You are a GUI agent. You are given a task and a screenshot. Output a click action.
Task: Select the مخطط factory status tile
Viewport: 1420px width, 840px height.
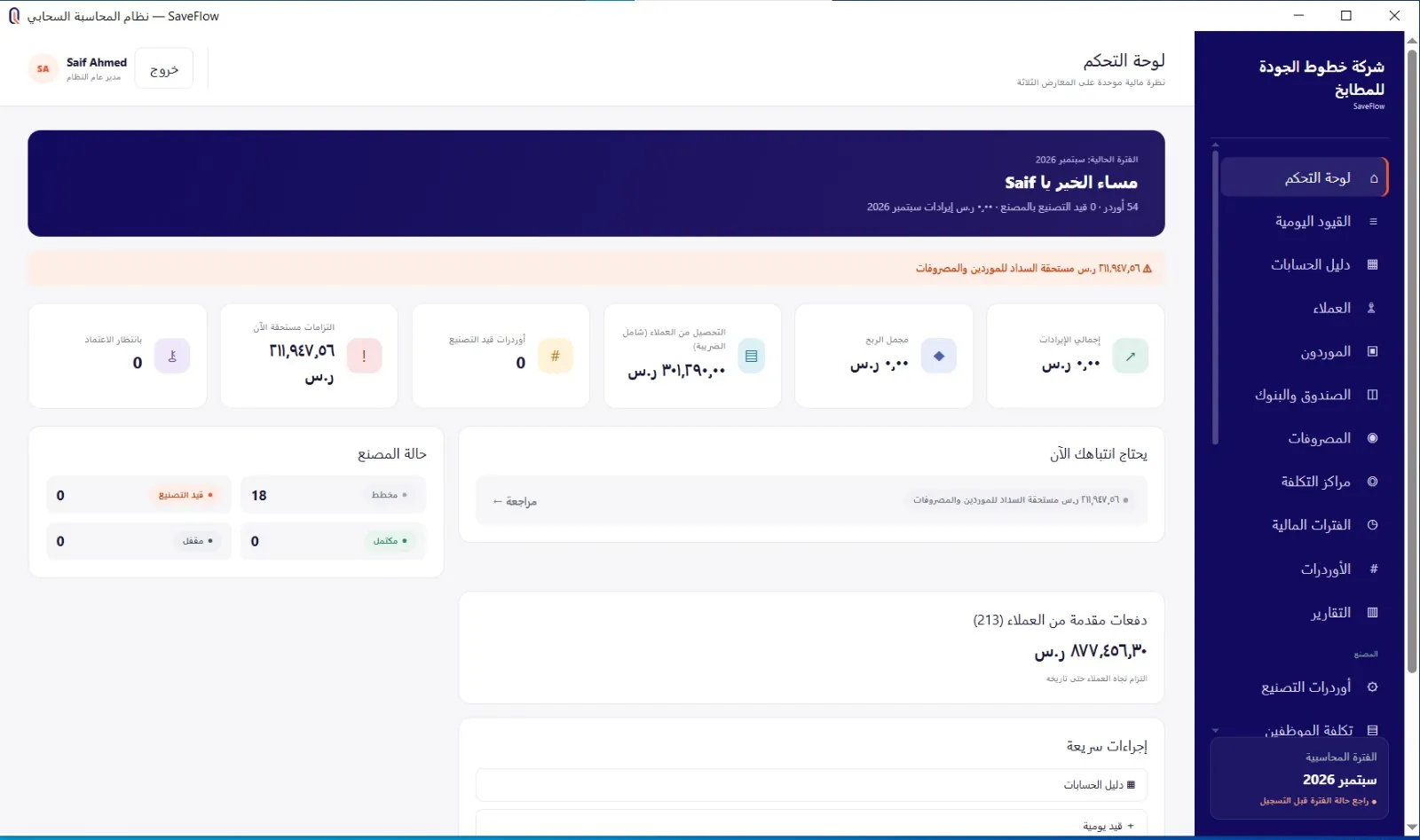[333, 495]
